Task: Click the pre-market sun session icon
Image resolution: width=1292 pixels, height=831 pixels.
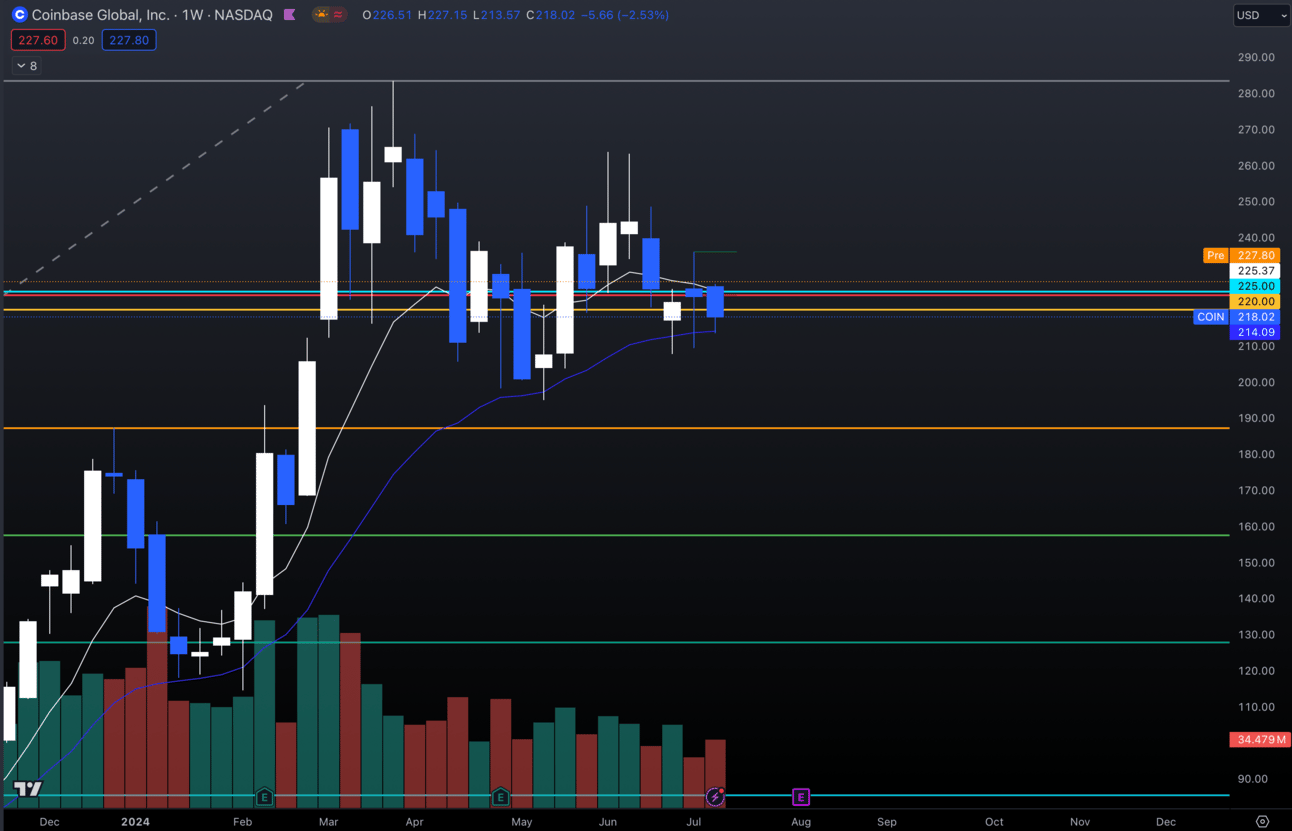Action: 321,15
